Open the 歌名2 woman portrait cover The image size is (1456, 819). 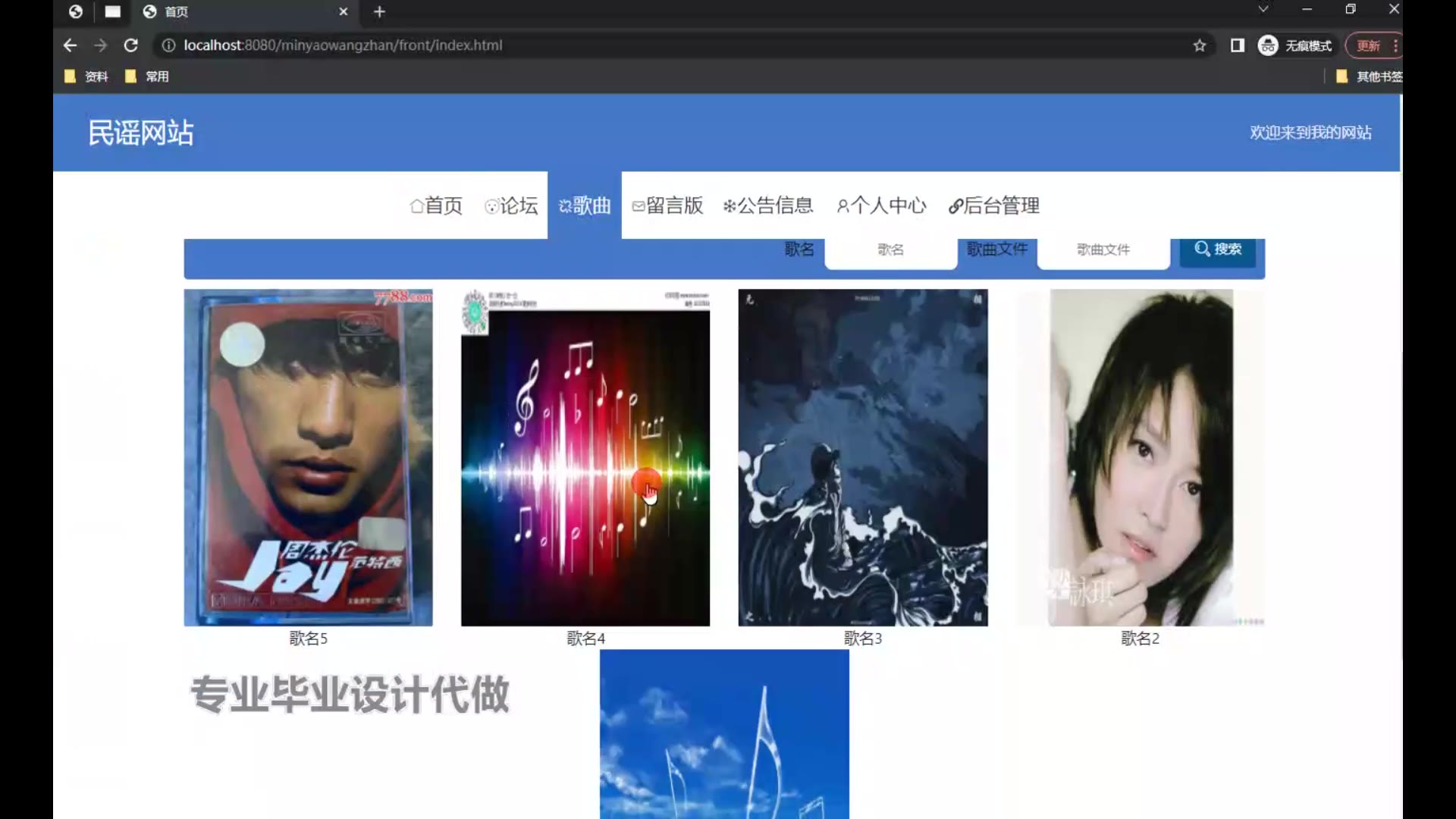pos(1141,457)
